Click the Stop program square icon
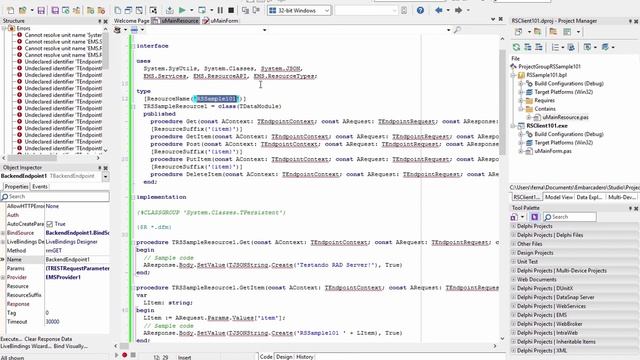This screenshot has height=360, width=640. (231, 10)
